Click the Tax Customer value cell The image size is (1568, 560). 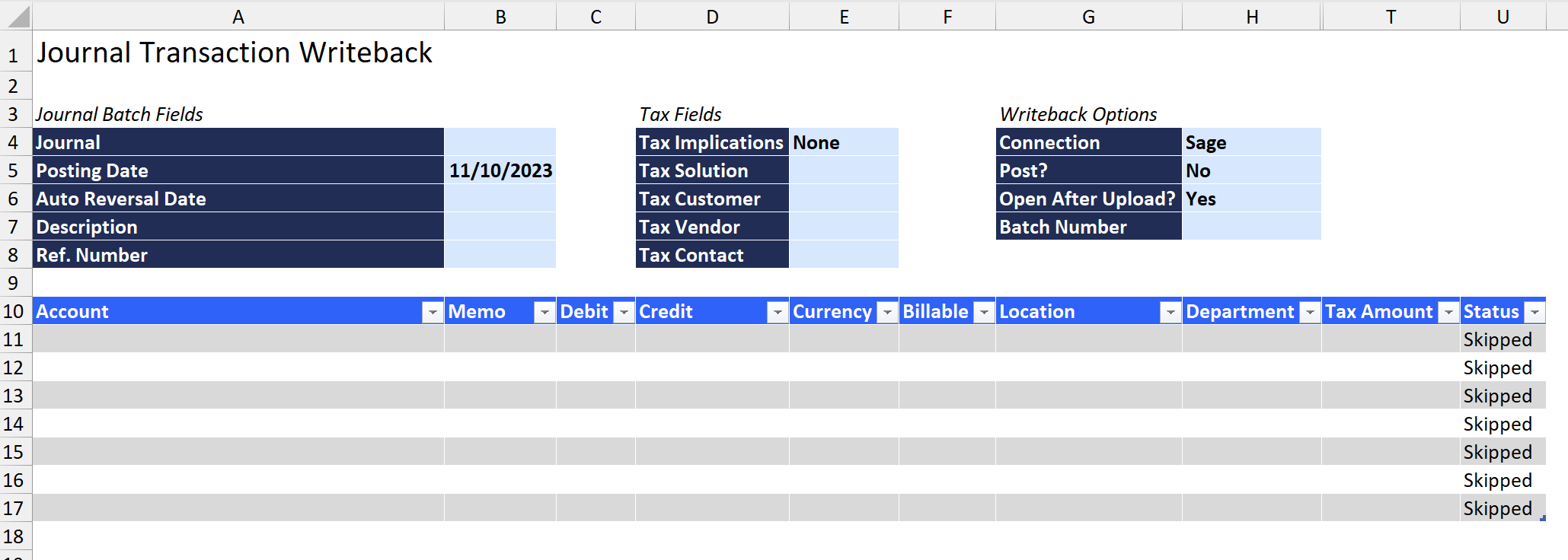(844, 199)
